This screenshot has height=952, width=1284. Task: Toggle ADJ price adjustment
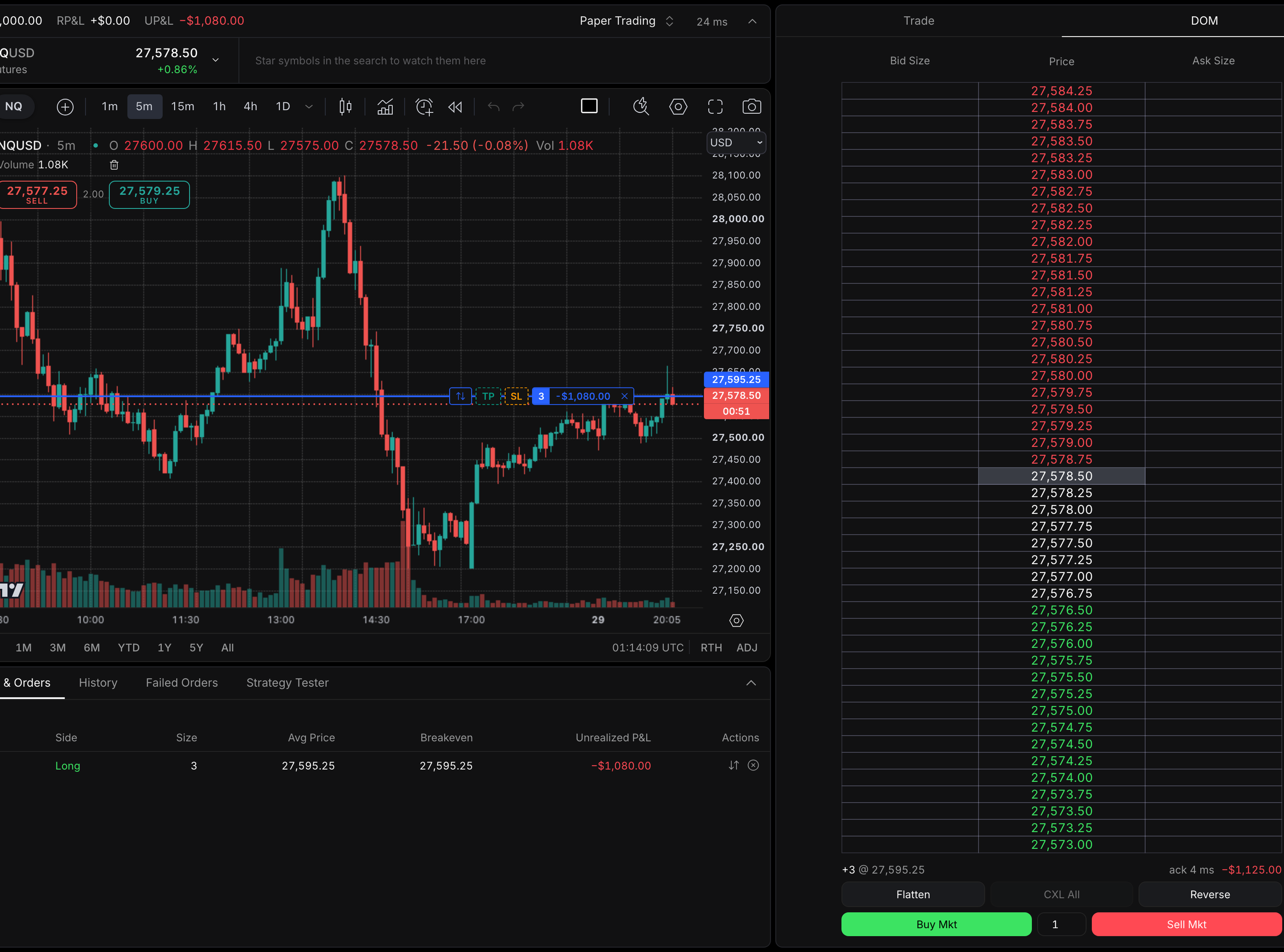pyautogui.click(x=747, y=648)
